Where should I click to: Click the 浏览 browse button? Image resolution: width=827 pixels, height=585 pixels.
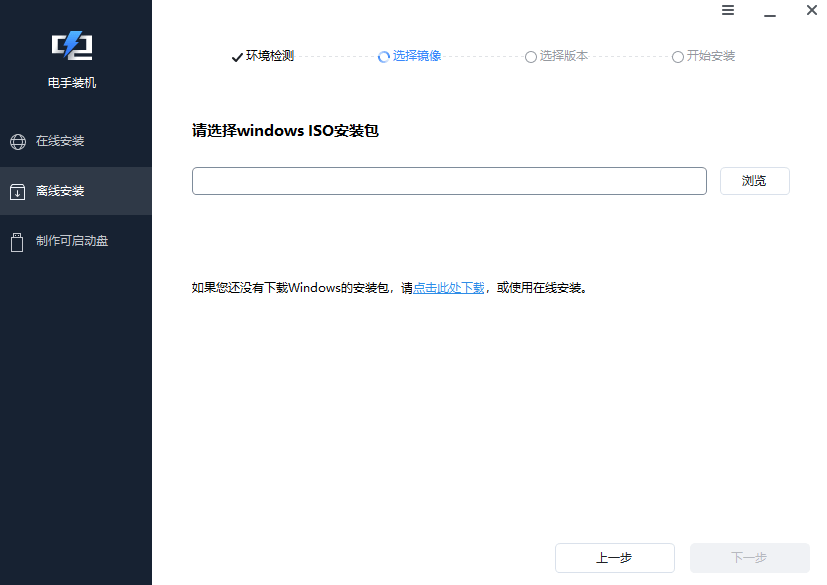pos(754,180)
